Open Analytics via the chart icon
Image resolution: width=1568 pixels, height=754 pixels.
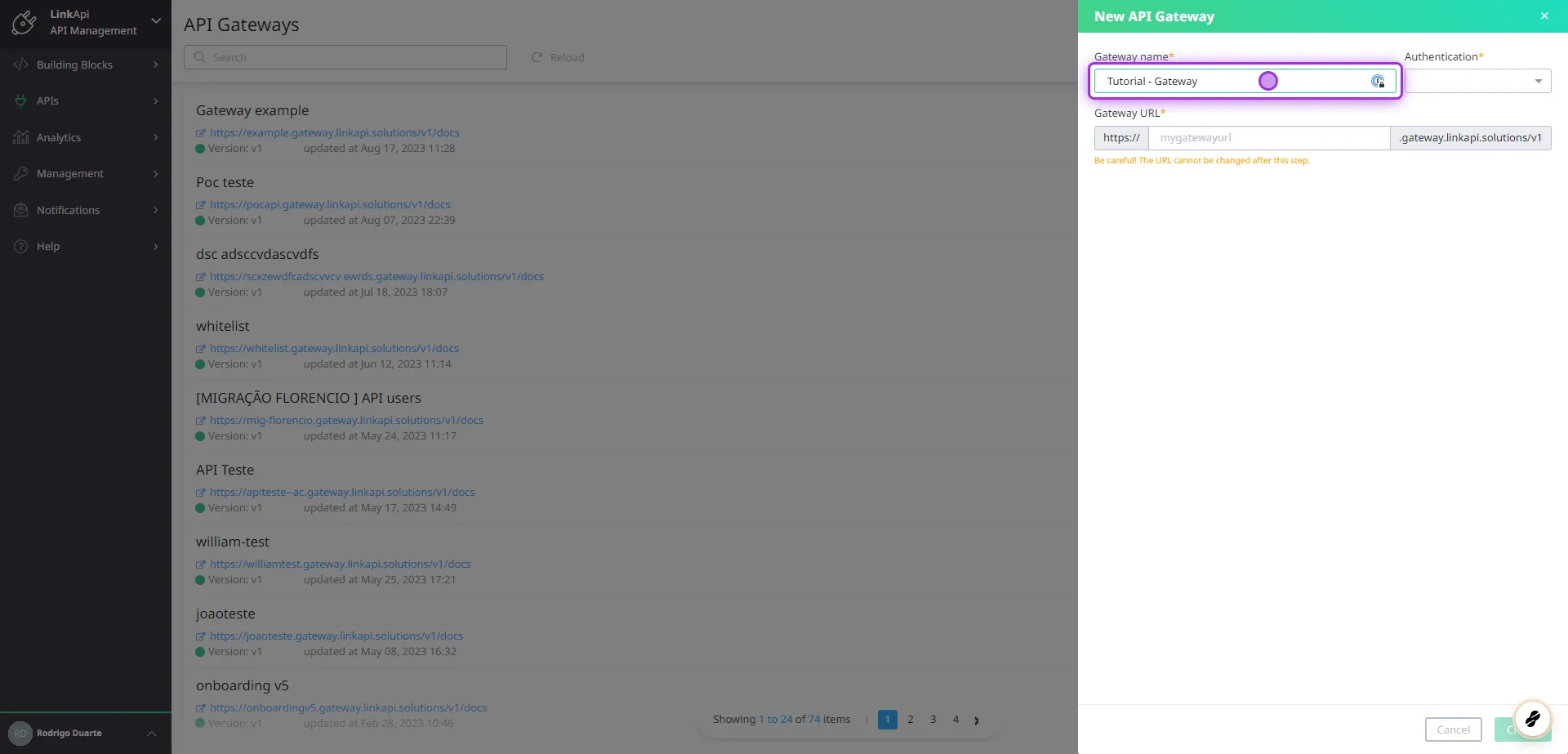pyautogui.click(x=21, y=137)
